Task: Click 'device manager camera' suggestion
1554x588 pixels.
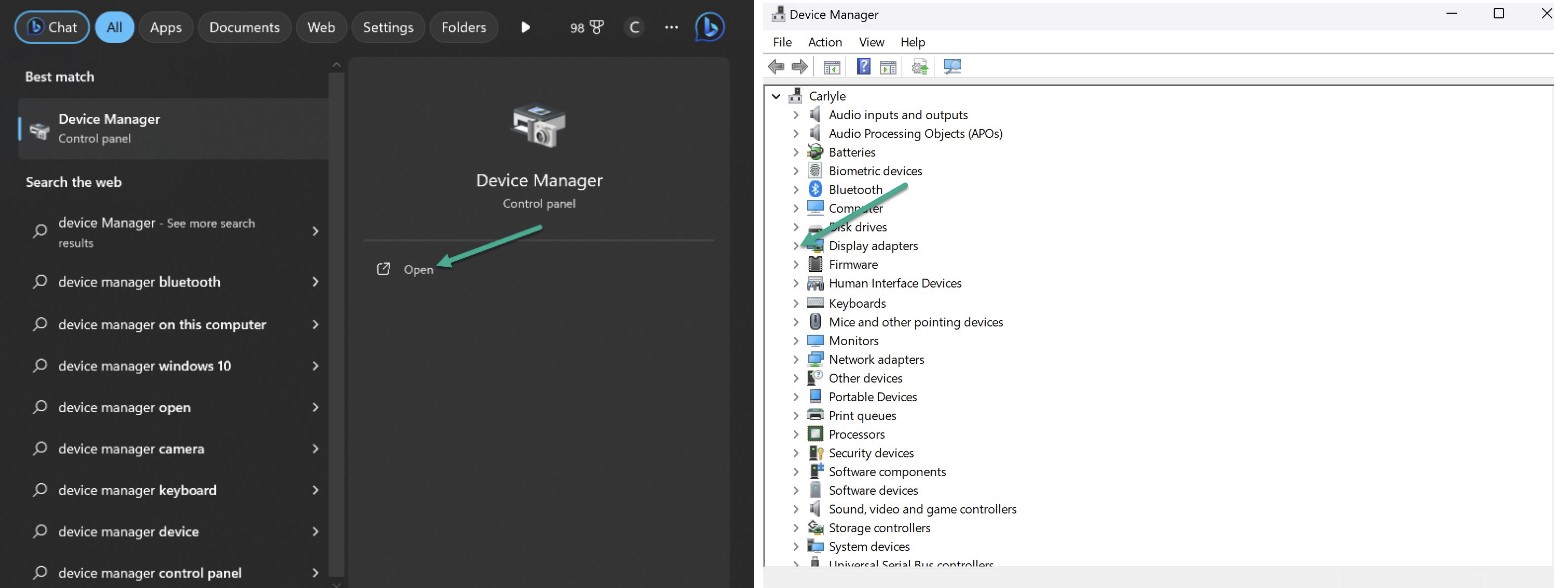Action: tap(173, 449)
